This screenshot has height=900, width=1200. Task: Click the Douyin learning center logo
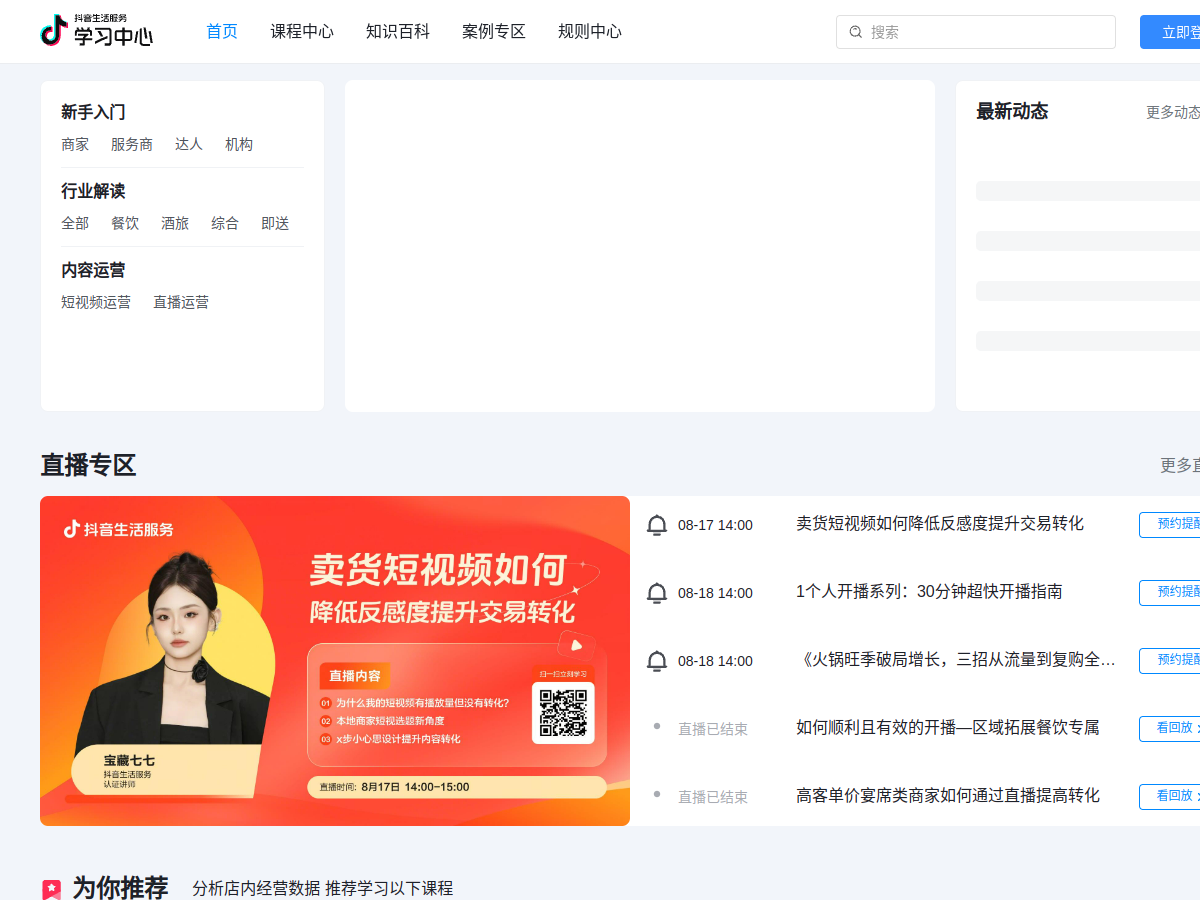[x=97, y=31]
